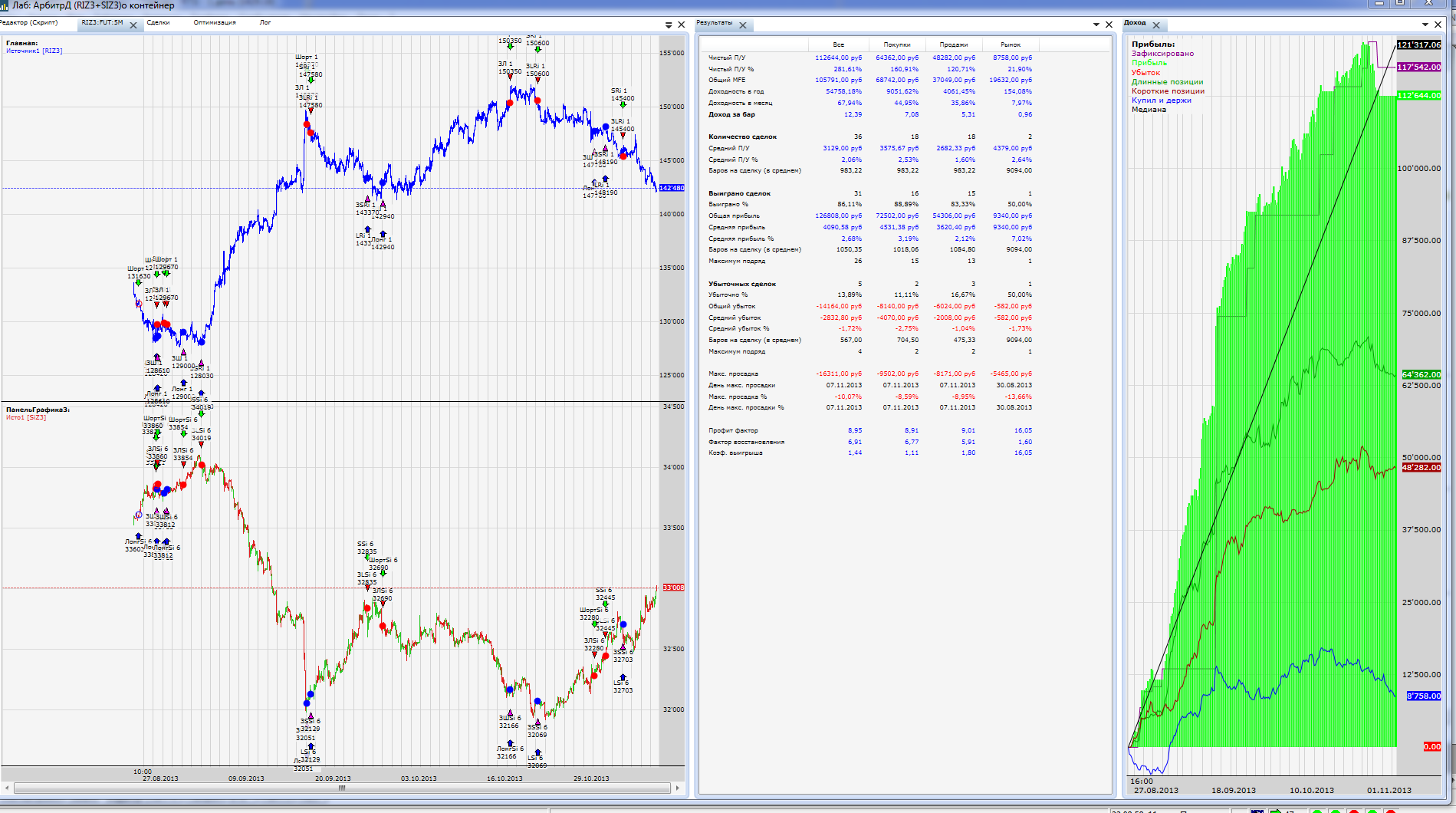
Task: Select the Главная pane title
Action: point(21,43)
